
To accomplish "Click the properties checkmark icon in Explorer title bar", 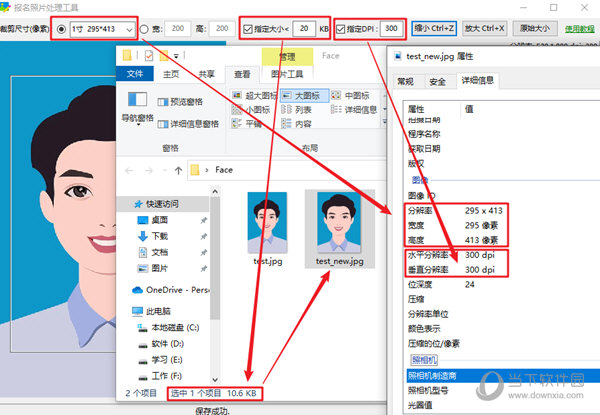I will 149,56.
